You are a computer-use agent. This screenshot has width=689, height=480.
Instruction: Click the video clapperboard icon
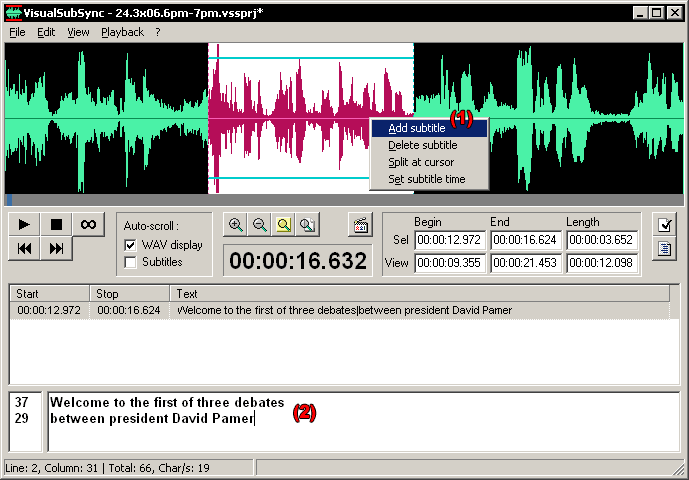pyautogui.click(x=361, y=224)
